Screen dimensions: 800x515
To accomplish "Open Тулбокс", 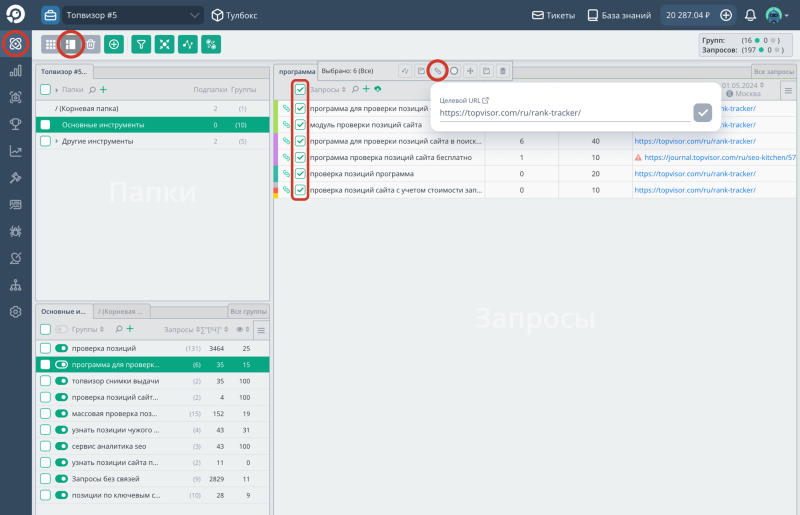I will [234, 15].
